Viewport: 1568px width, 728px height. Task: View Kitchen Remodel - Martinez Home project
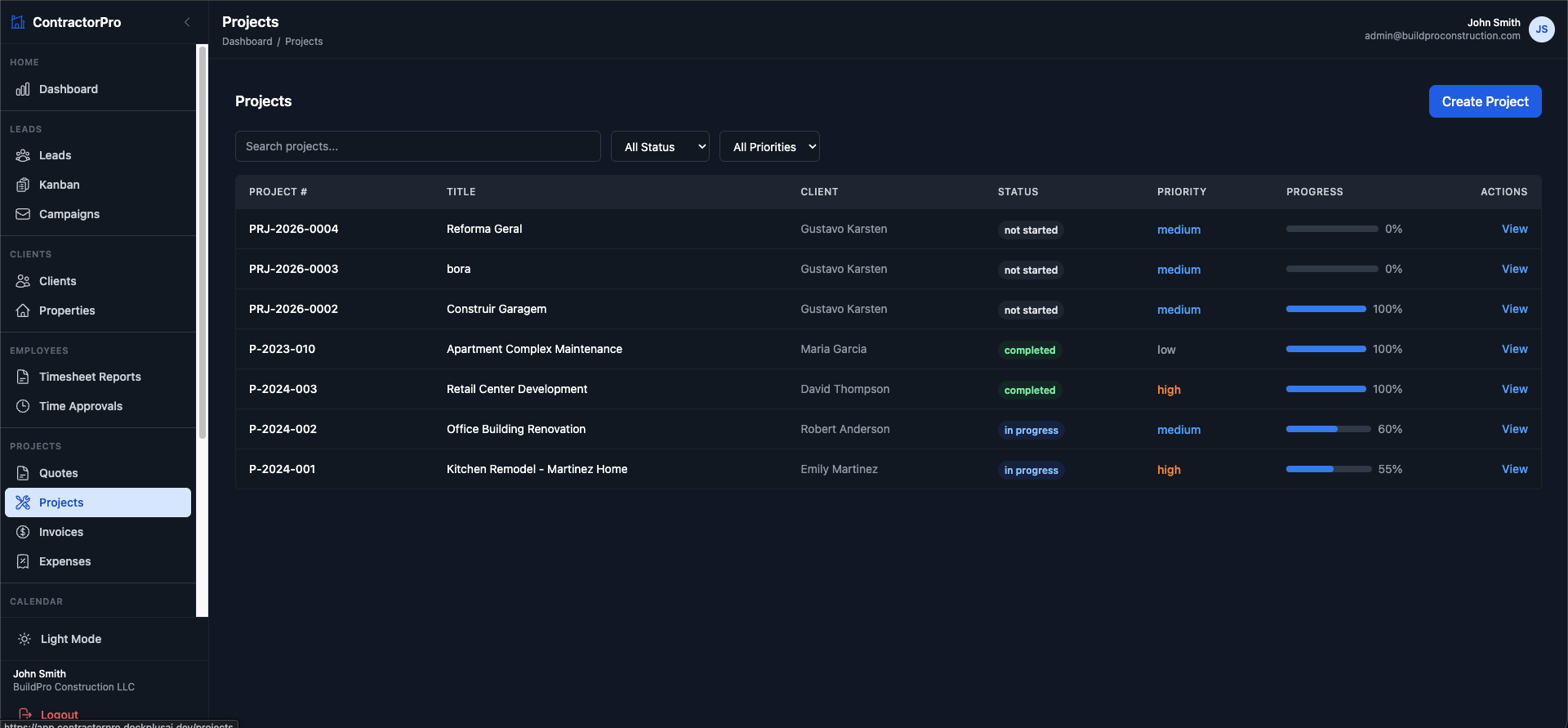1514,469
